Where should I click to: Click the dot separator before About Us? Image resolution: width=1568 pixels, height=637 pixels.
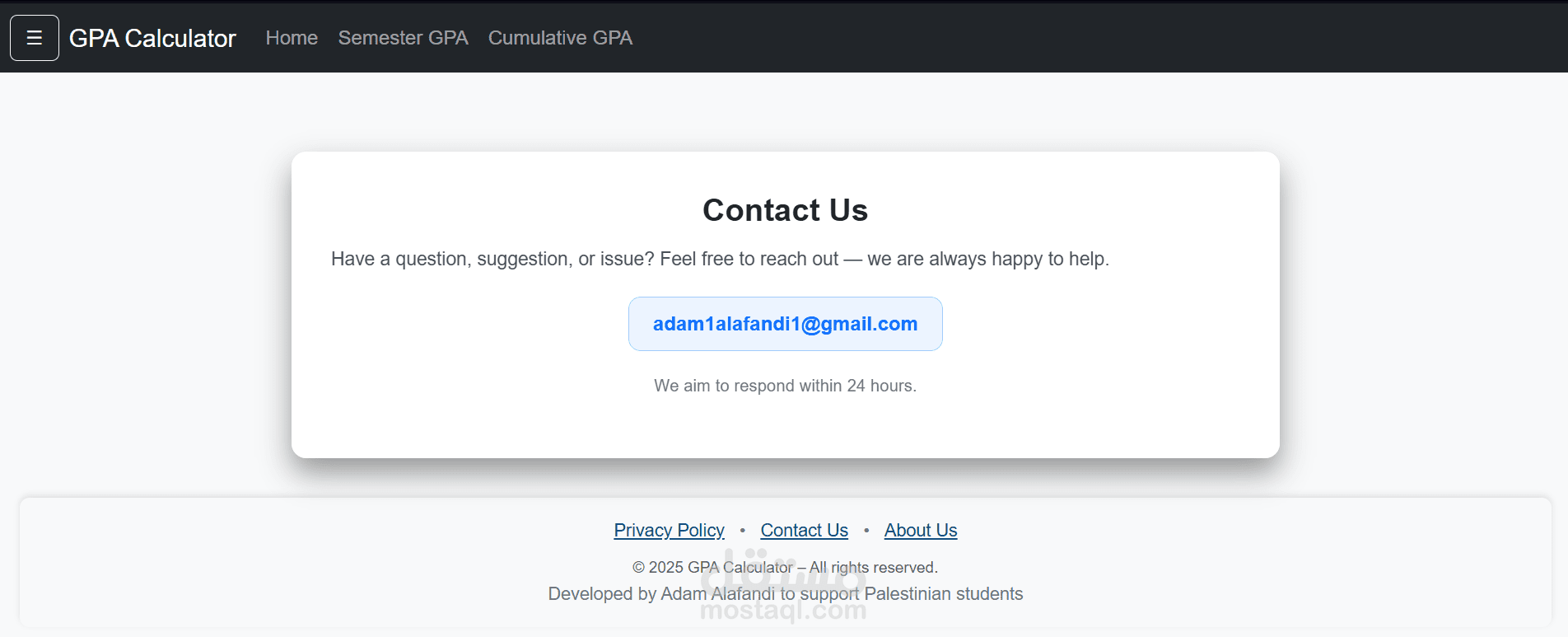pyautogui.click(x=866, y=531)
